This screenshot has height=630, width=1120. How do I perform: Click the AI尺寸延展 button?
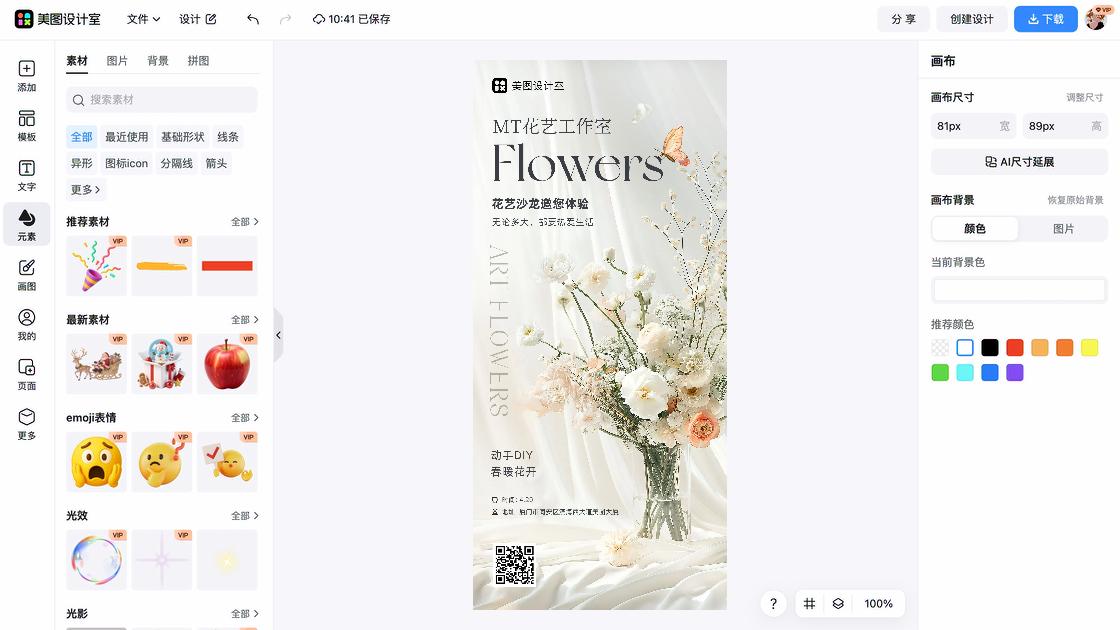point(1018,161)
